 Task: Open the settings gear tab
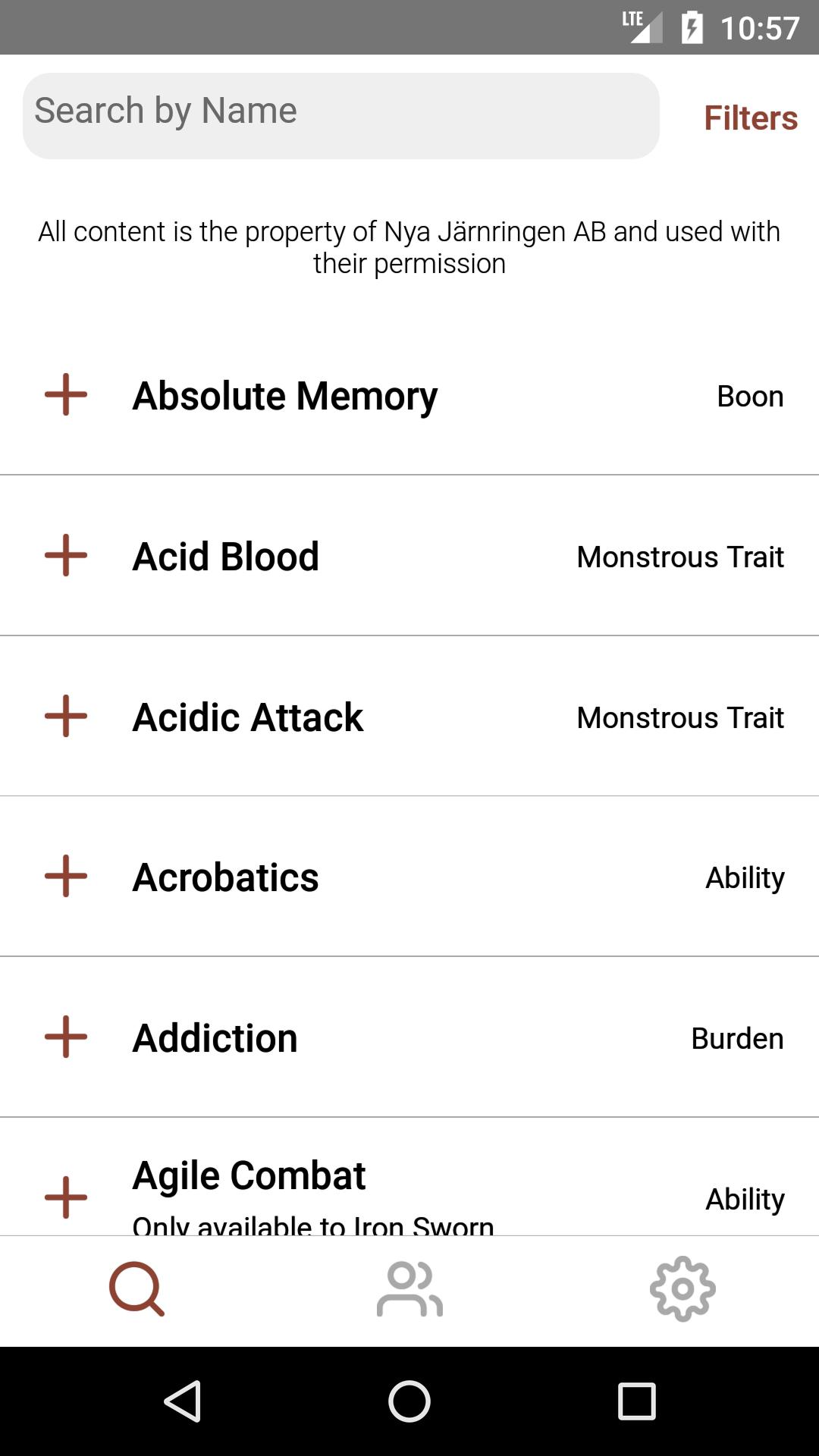coord(682,1288)
